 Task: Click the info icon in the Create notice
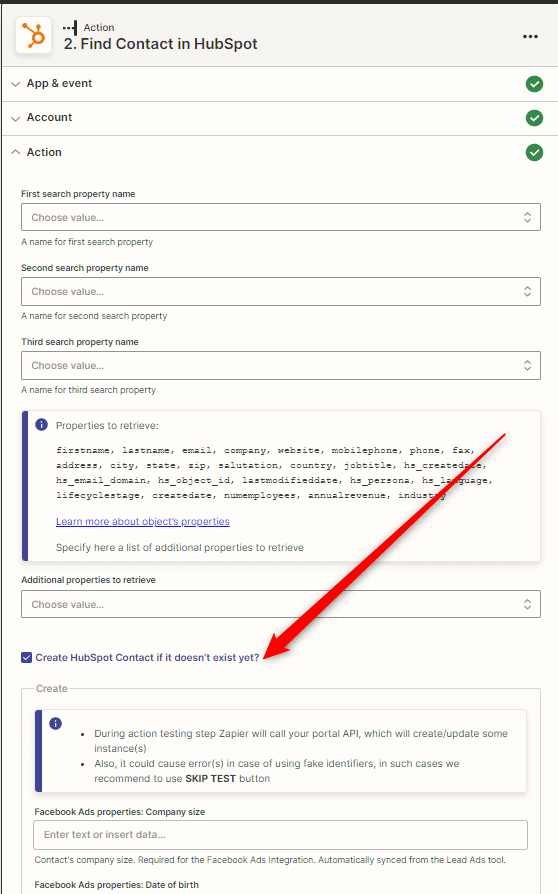click(55, 724)
